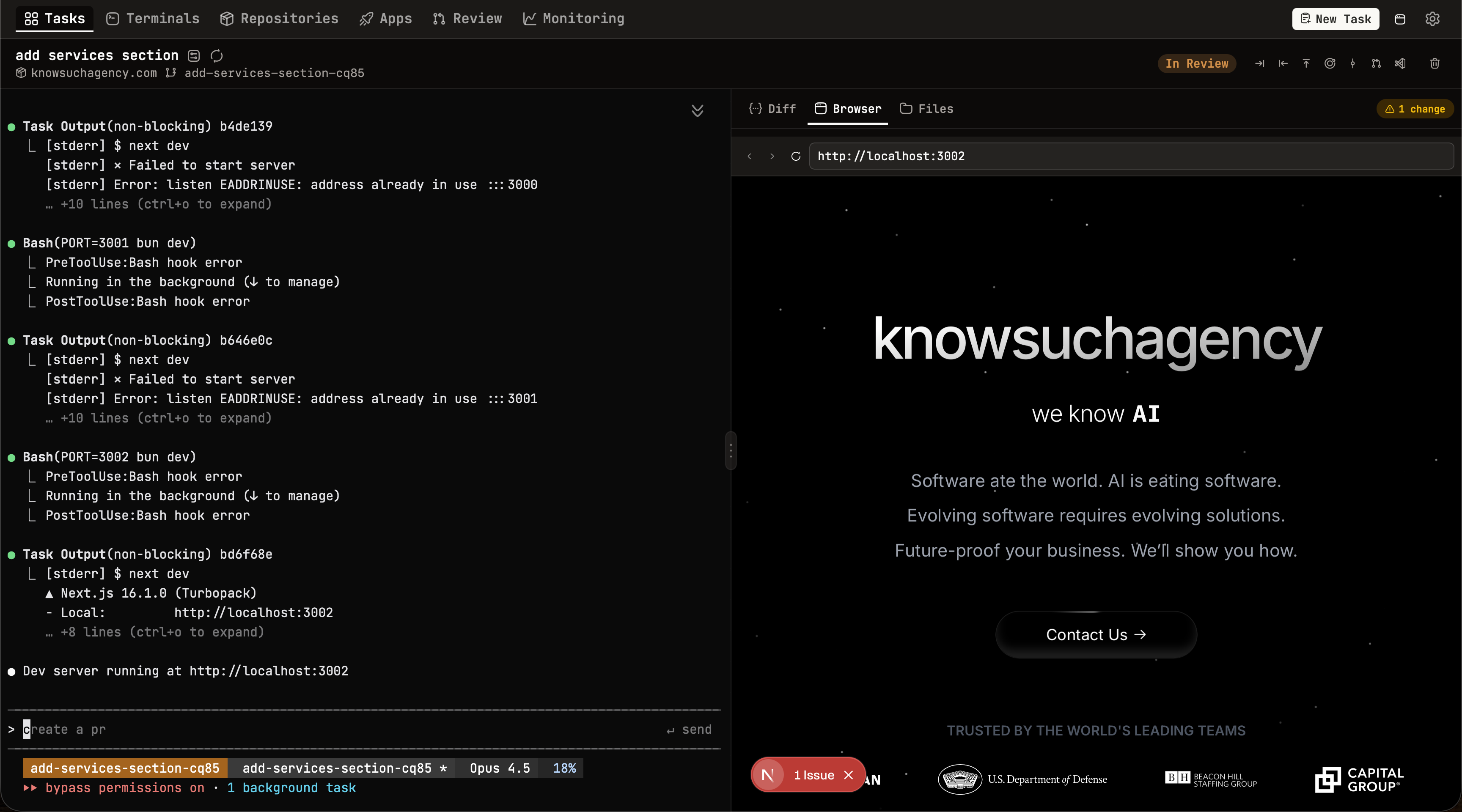Open the Repositories tab
The height and width of the screenshot is (812, 1462).
(x=279, y=19)
